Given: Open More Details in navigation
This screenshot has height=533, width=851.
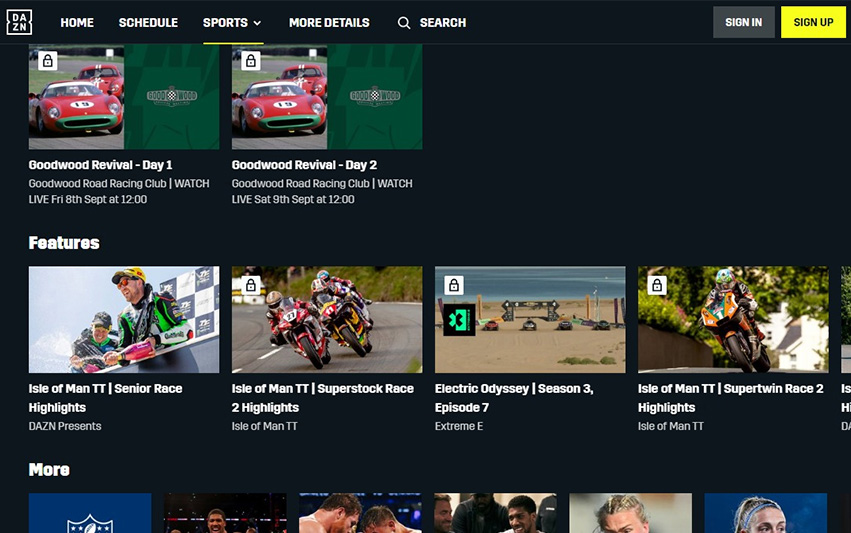Looking at the screenshot, I should [329, 23].
